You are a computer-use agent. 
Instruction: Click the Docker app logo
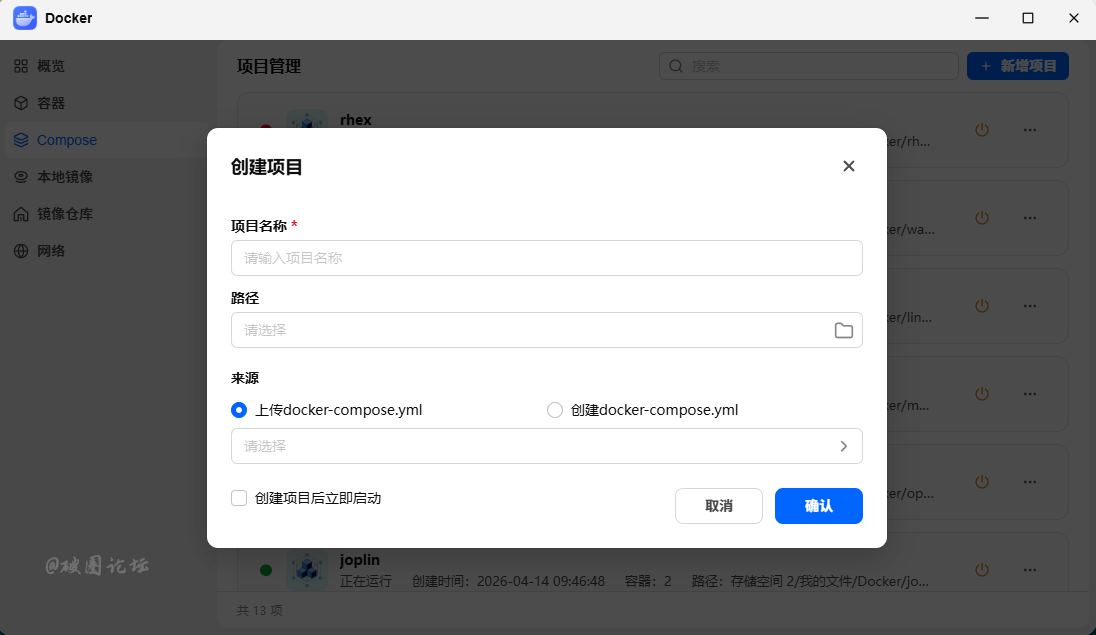pos(24,18)
